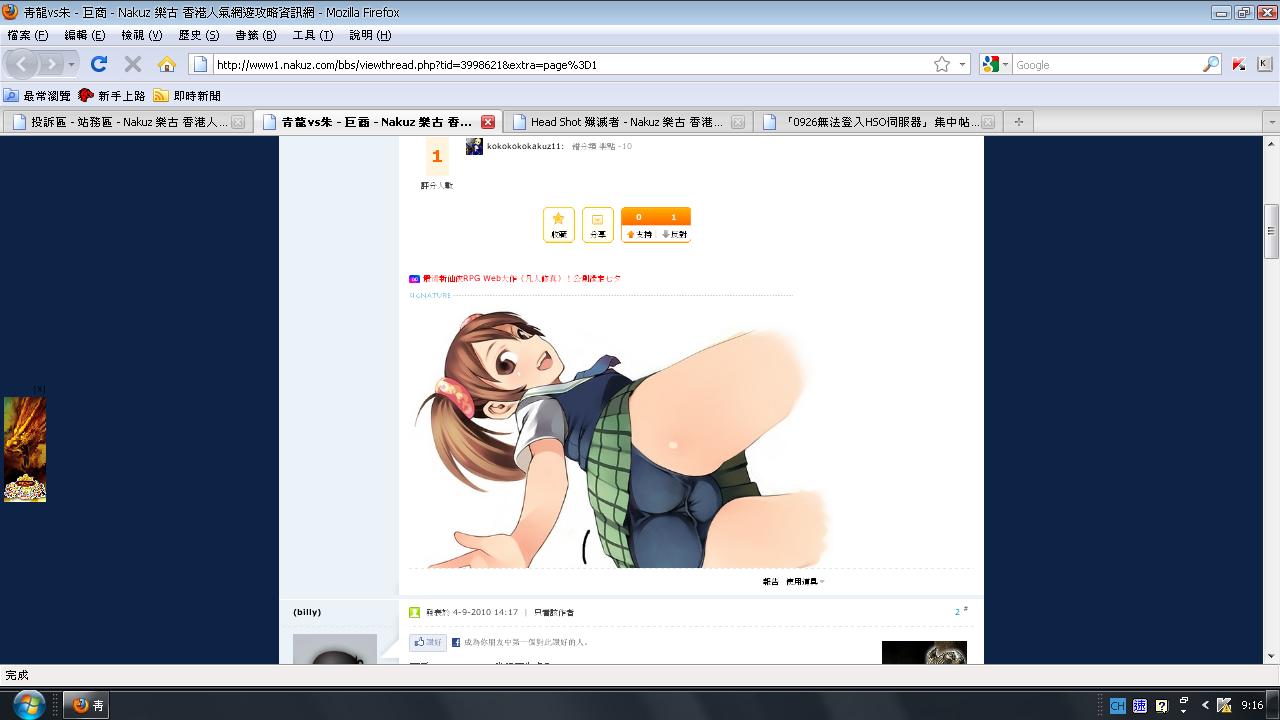
Task: Open the 檢視 (V) menu
Action: coord(141,35)
